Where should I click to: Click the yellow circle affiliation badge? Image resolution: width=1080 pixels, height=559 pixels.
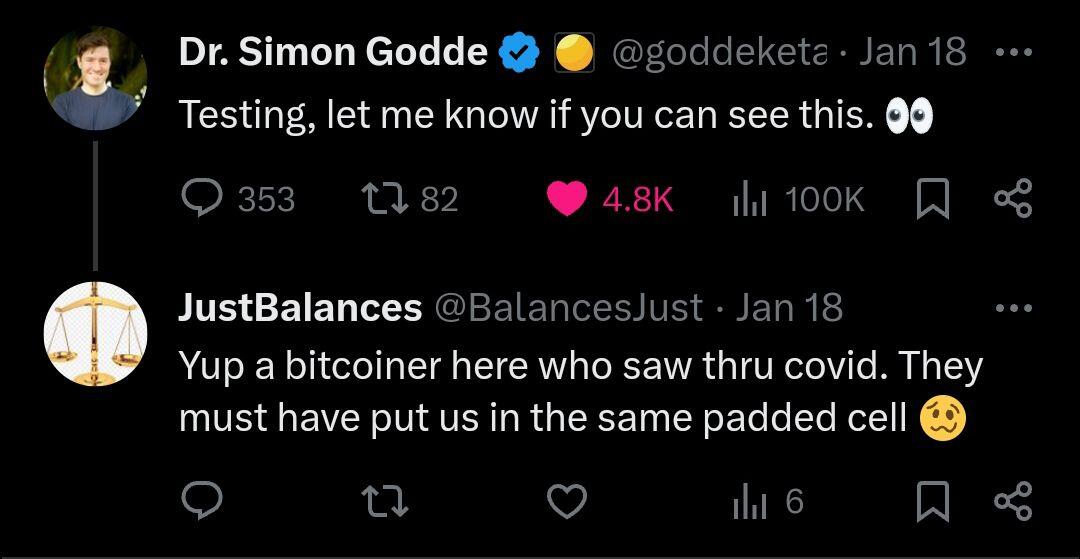[574, 53]
